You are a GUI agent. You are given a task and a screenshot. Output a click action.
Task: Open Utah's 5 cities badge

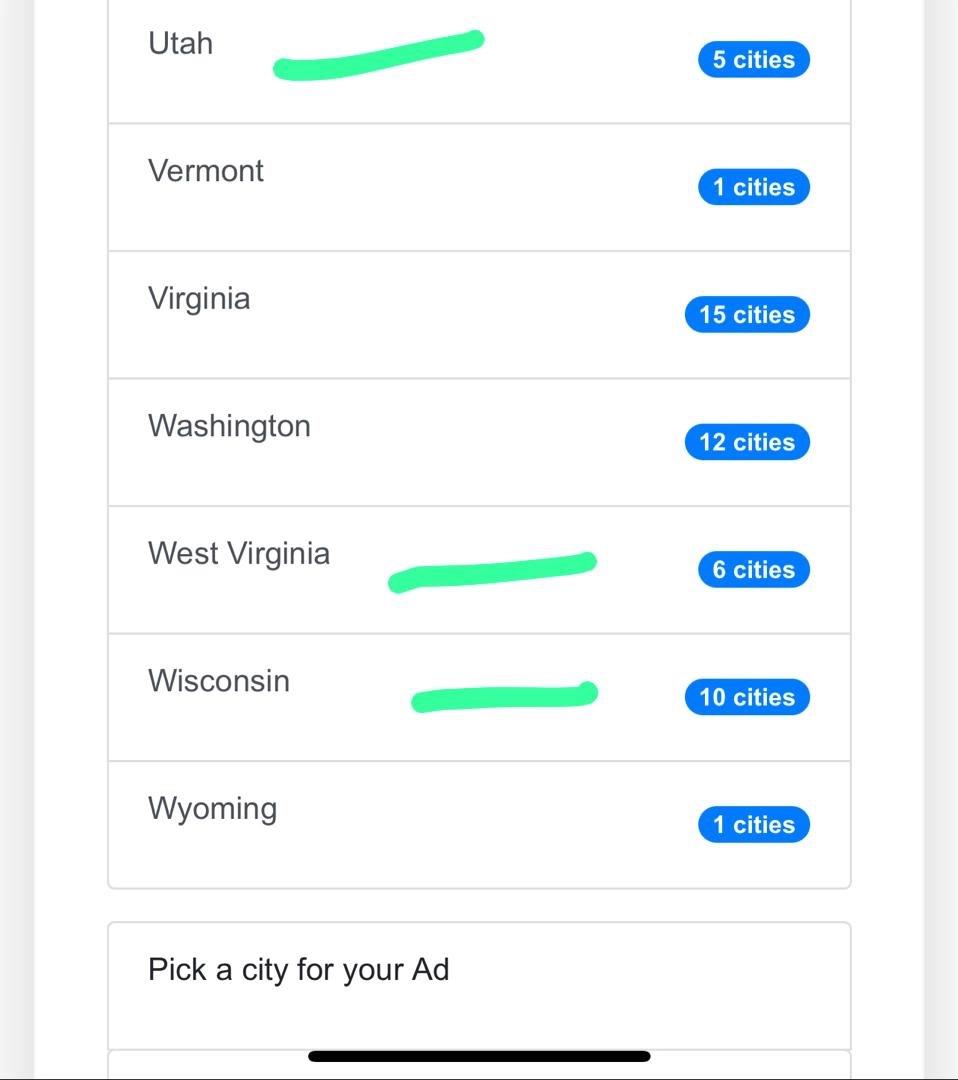tap(753, 60)
